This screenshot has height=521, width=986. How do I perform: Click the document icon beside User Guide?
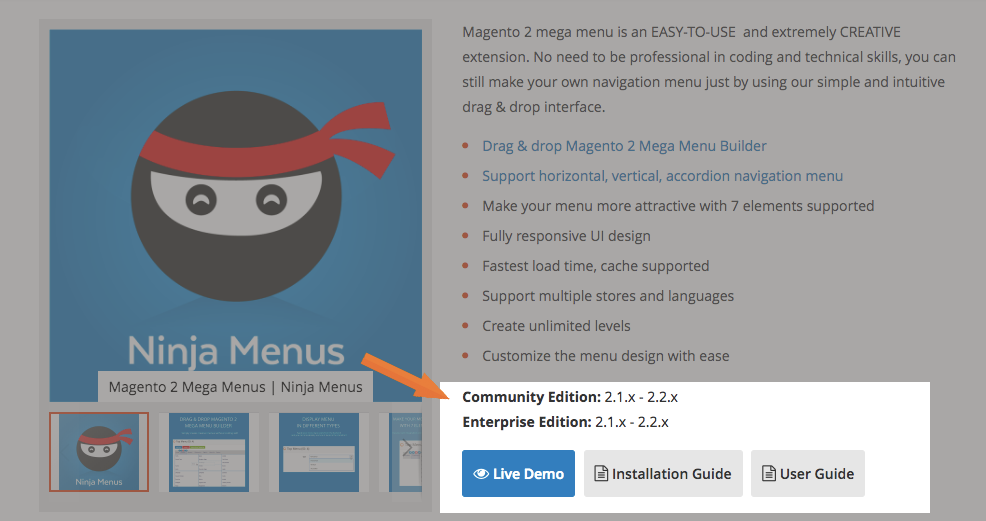pyautogui.click(x=769, y=474)
